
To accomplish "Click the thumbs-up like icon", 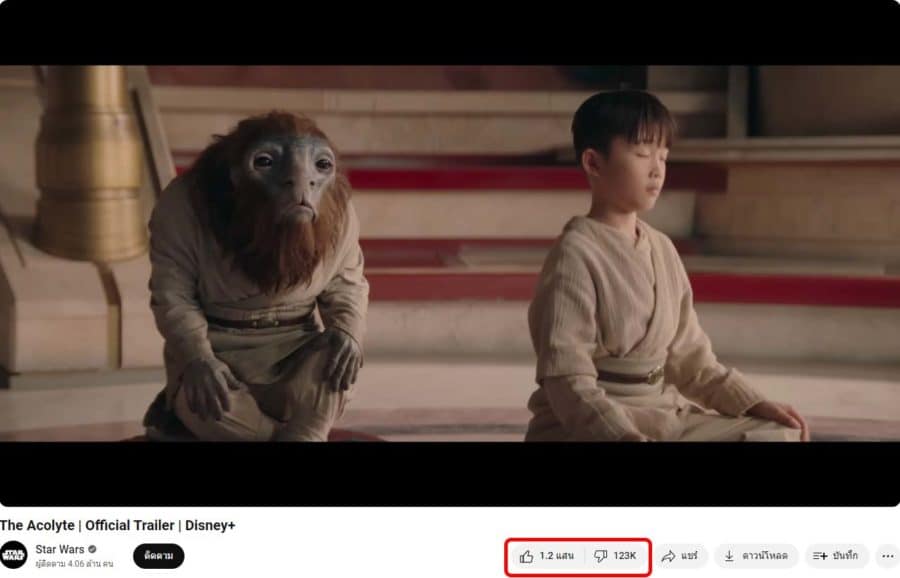I will tap(526, 556).
